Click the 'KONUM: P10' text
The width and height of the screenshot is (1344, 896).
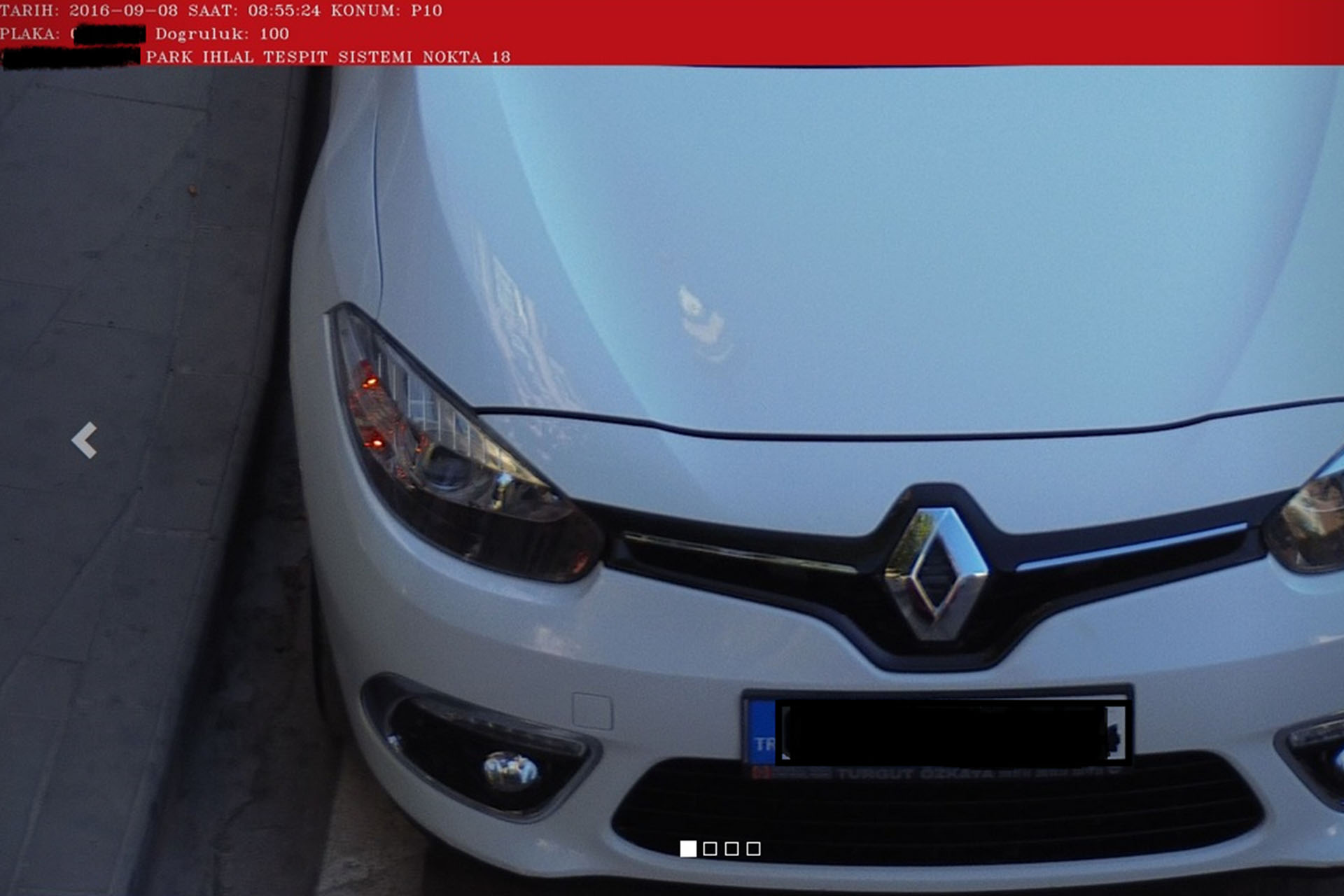(x=386, y=10)
